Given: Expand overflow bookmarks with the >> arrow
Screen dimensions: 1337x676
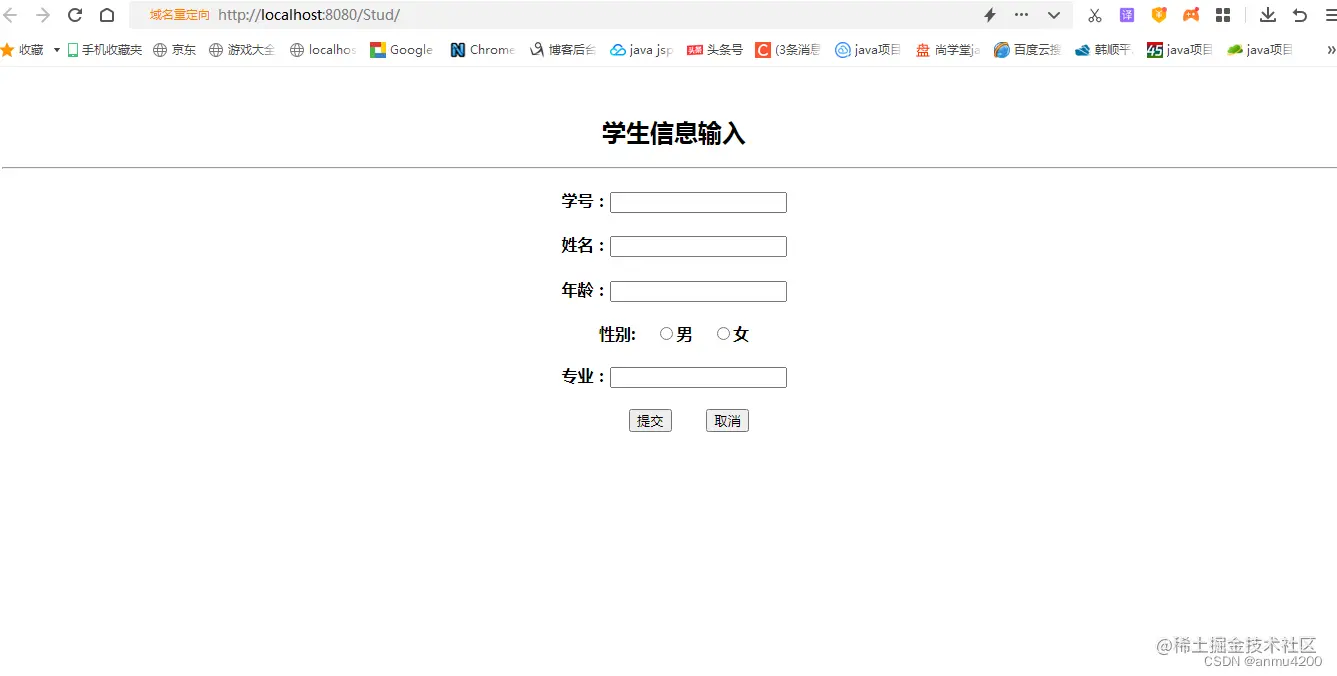Looking at the screenshot, I should (x=1330, y=49).
